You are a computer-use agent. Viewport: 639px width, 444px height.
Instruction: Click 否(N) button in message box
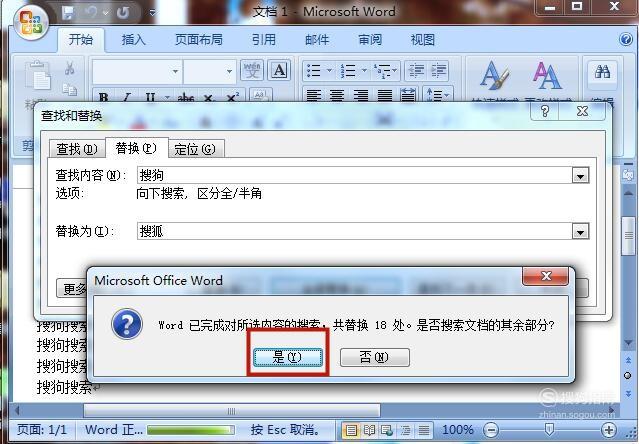[375, 357]
